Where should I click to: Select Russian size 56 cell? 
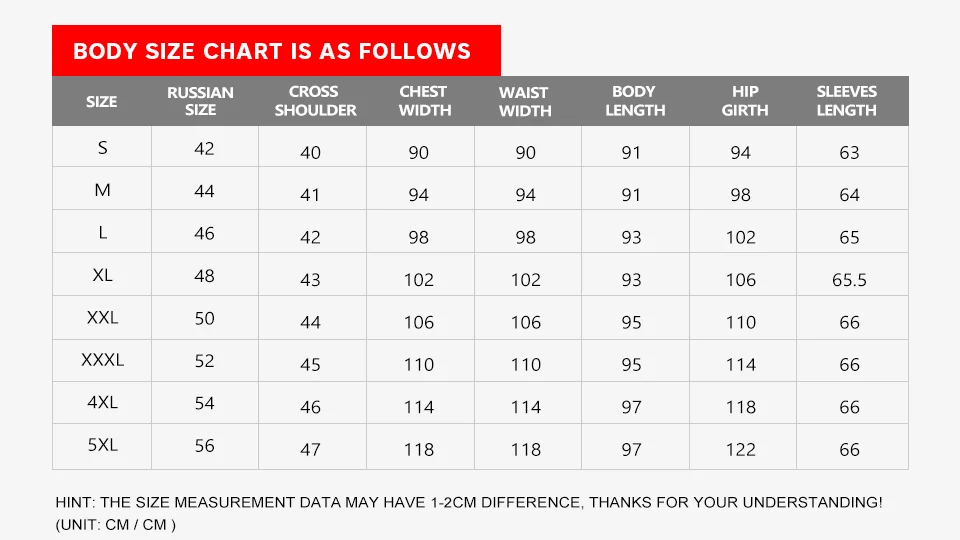tap(204, 445)
